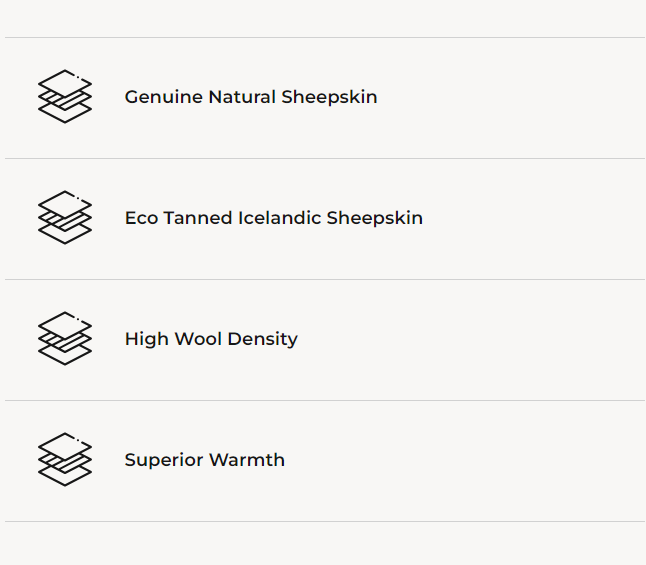Click the layers icon beside Eco Tanned Icelandic Sheepskin

[x=65, y=218]
